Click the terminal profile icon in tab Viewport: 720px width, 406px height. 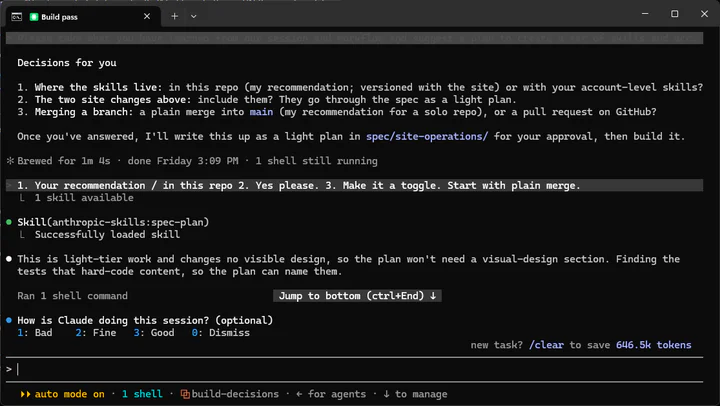click(x=17, y=17)
